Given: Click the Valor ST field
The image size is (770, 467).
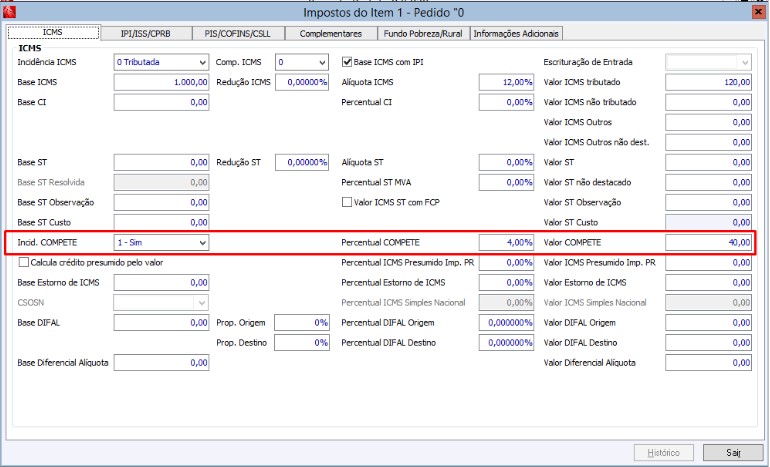Looking at the screenshot, I should 708,162.
